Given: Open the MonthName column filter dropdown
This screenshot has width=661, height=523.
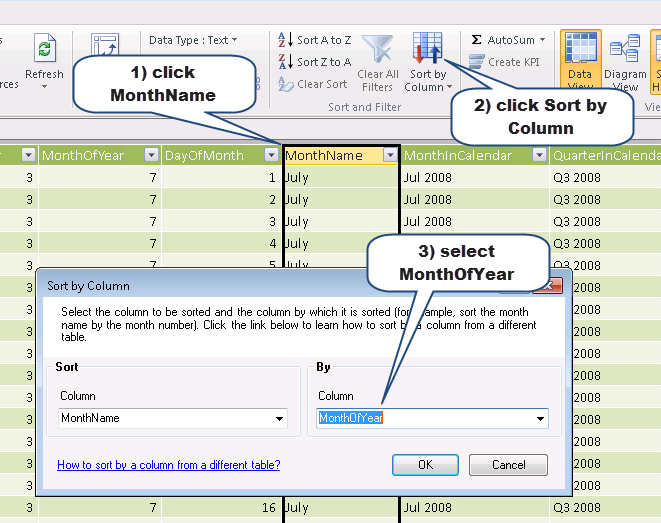Looking at the screenshot, I should [390, 155].
